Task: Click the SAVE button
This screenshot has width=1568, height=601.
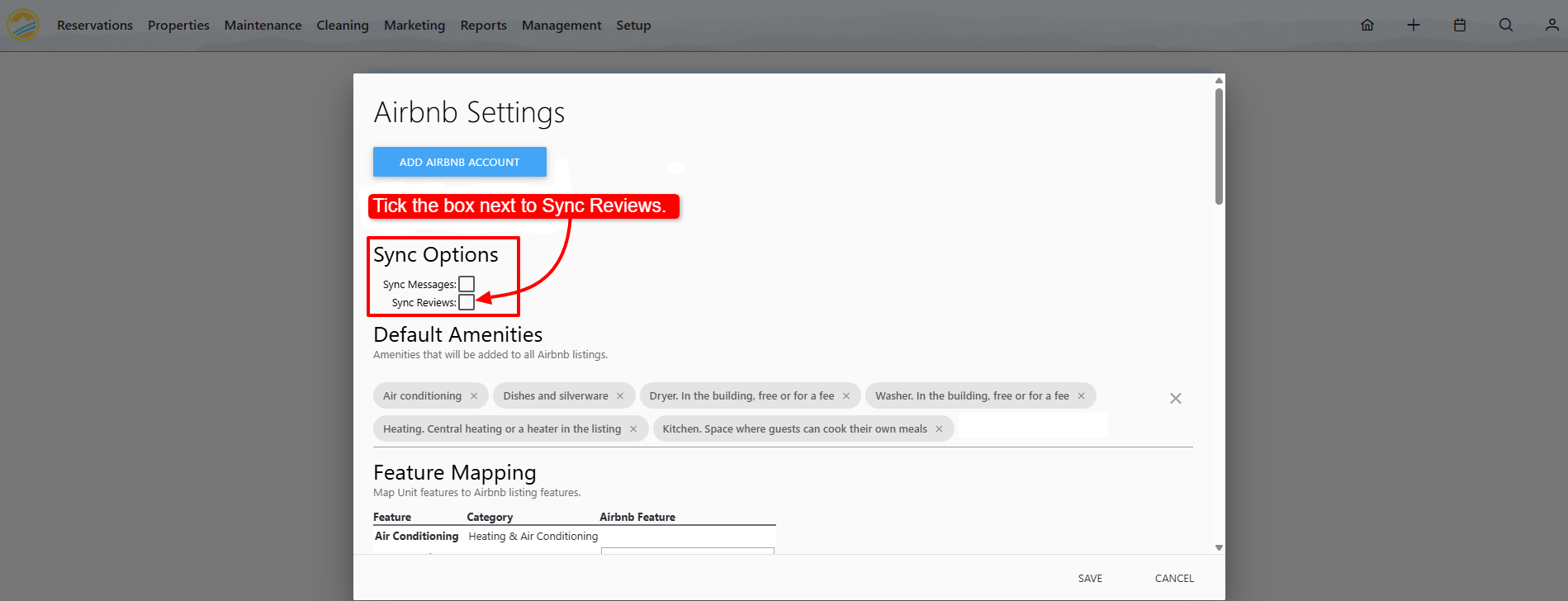Action: [x=1090, y=579]
